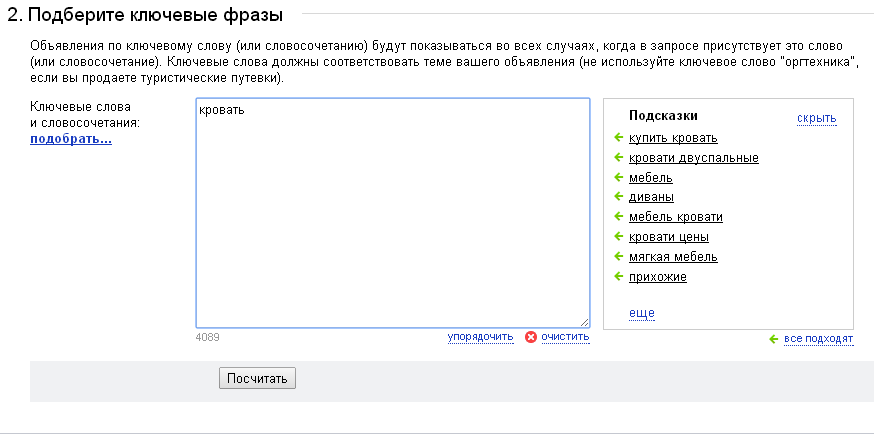Click green arrow next to кровати цены
Image resolution: width=874 pixels, height=437 pixels.
pos(618,236)
